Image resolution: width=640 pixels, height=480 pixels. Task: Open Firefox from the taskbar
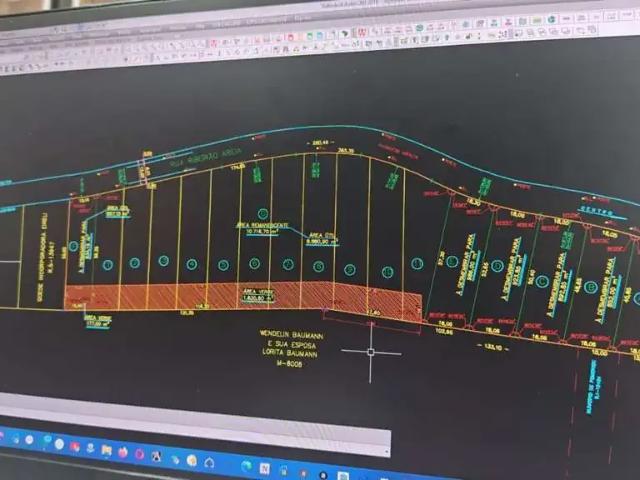pyautogui.click(x=123, y=452)
